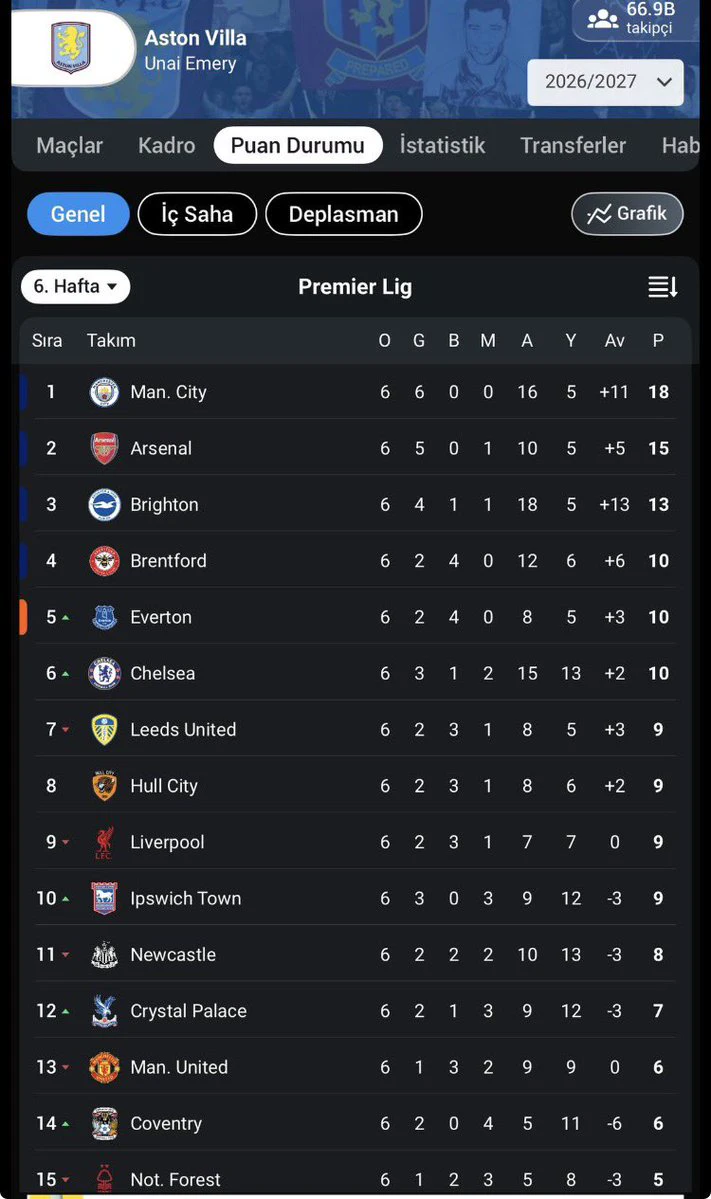Open the Transferler tab

[x=573, y=145]
